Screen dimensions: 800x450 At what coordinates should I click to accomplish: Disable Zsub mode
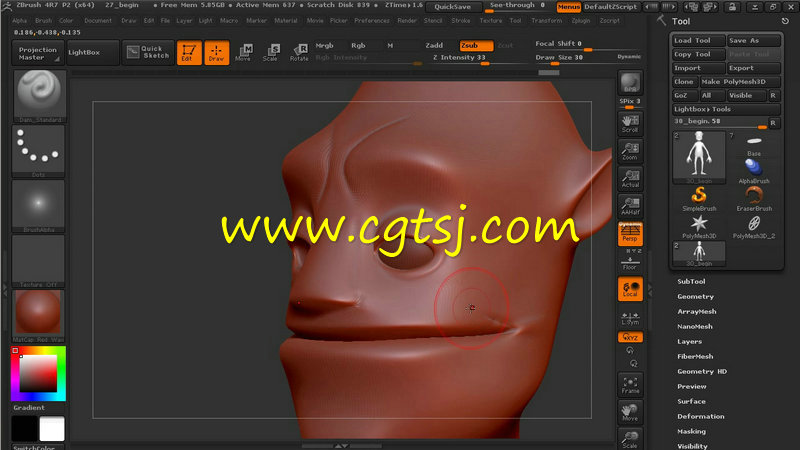coord(476,45)
